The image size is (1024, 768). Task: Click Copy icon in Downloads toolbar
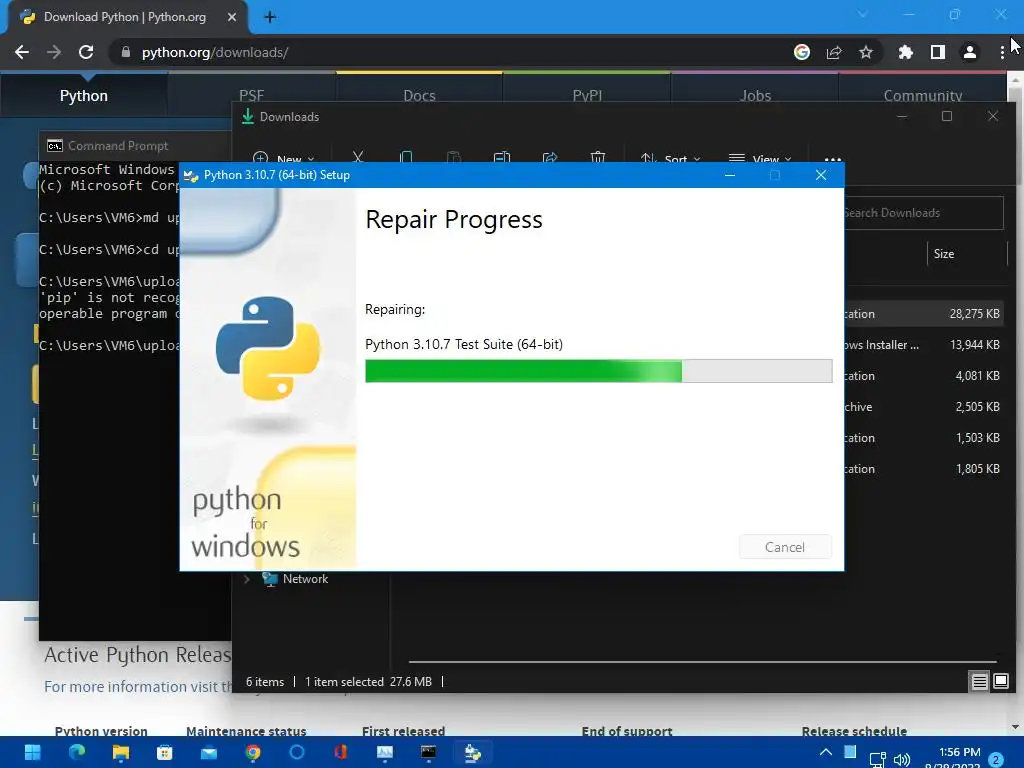(406, 157)
